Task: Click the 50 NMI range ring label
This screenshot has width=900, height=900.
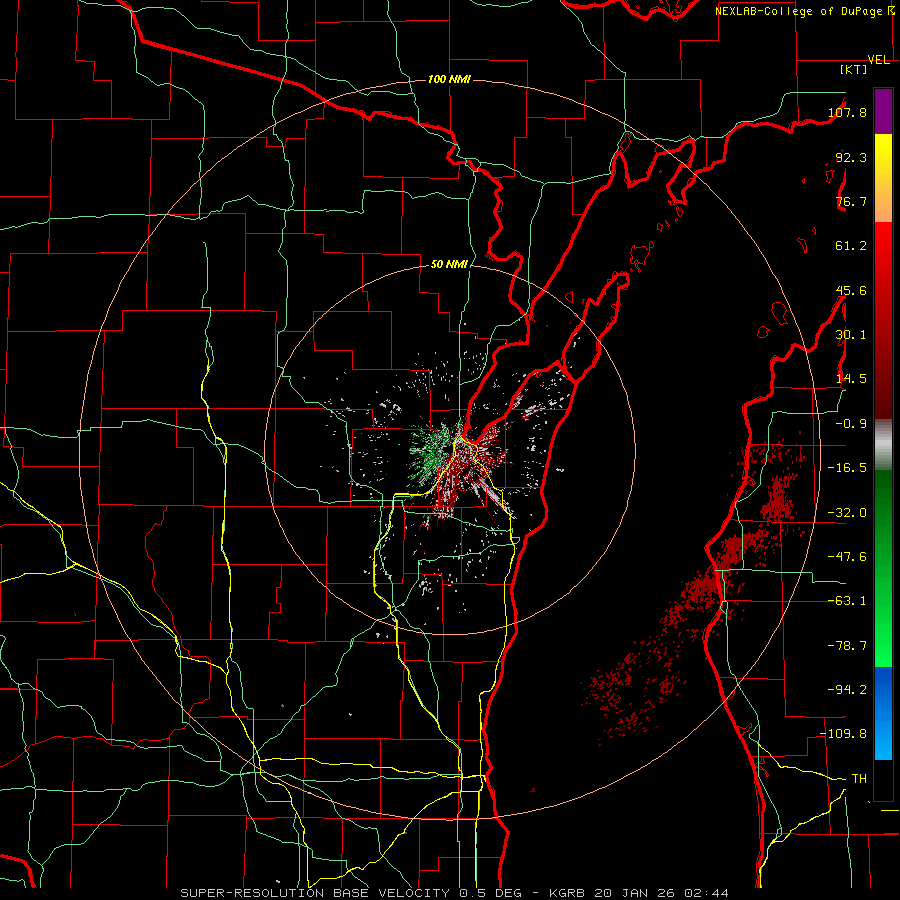Action: pyautogui.click(x=449, y=265)
